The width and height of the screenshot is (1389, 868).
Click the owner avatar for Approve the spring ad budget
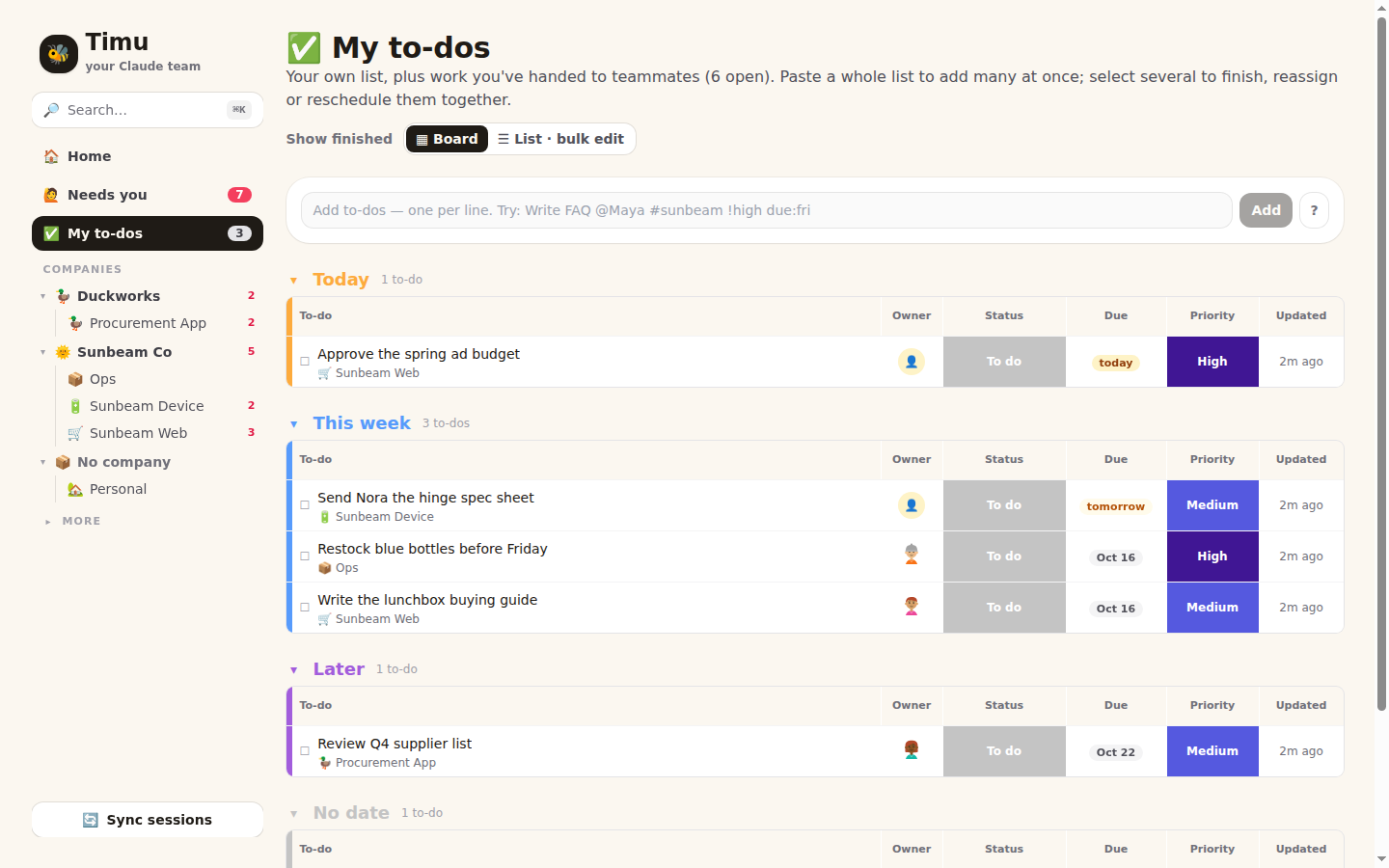tap(912, 362)
